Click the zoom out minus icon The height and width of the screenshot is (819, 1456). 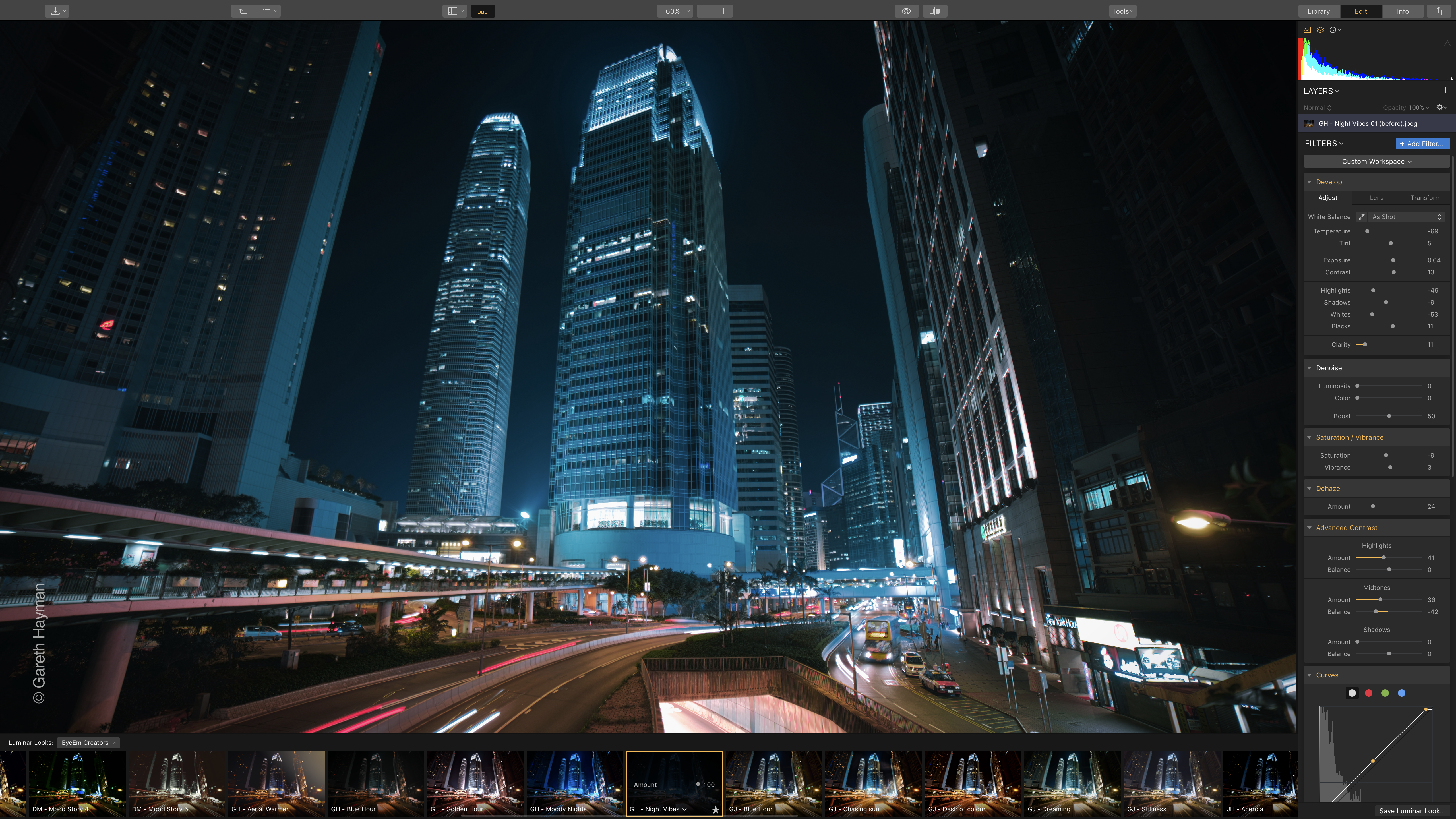(705, 11)
